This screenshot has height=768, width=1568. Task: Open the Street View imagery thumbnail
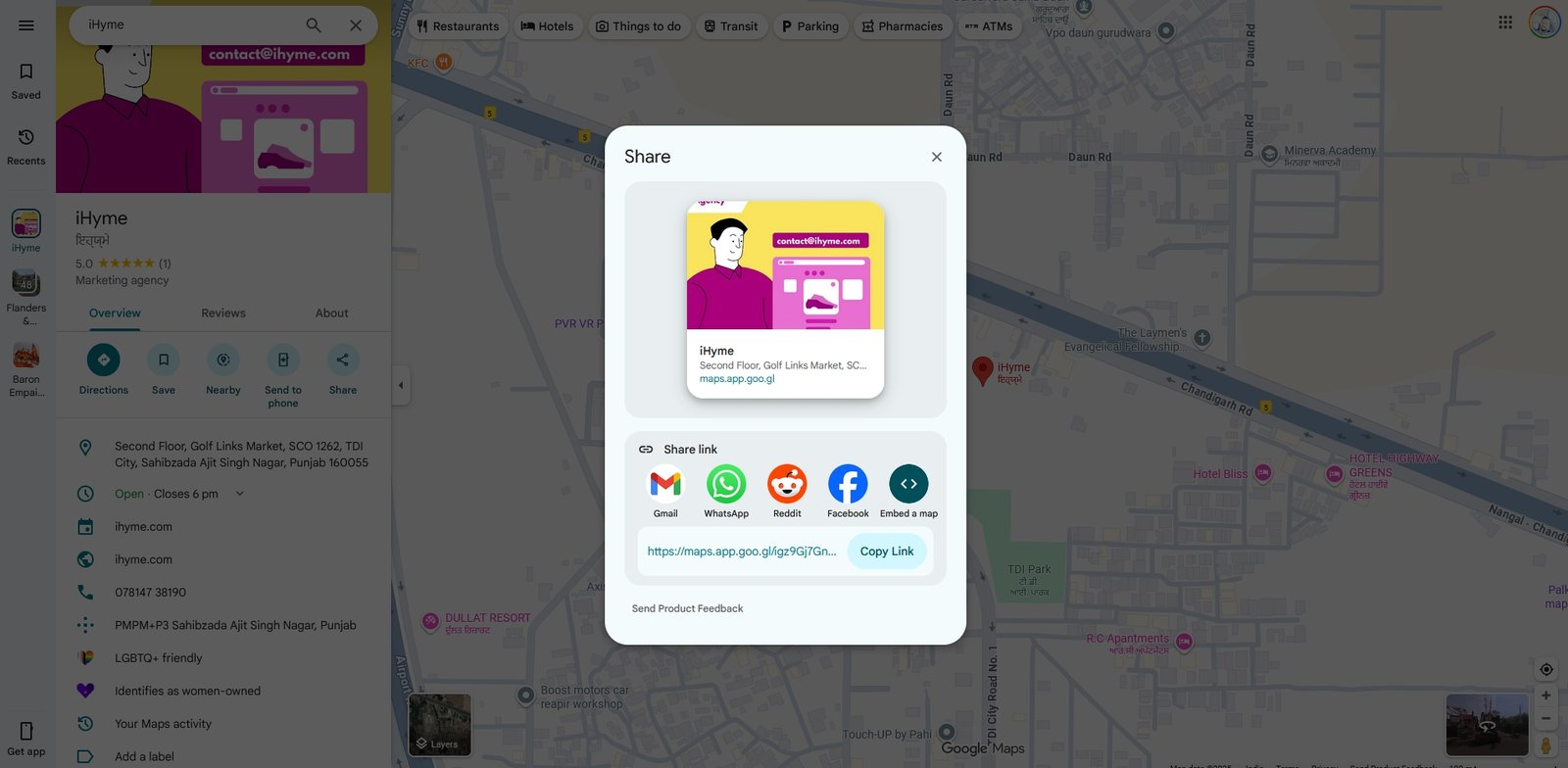click(1487, 725)
